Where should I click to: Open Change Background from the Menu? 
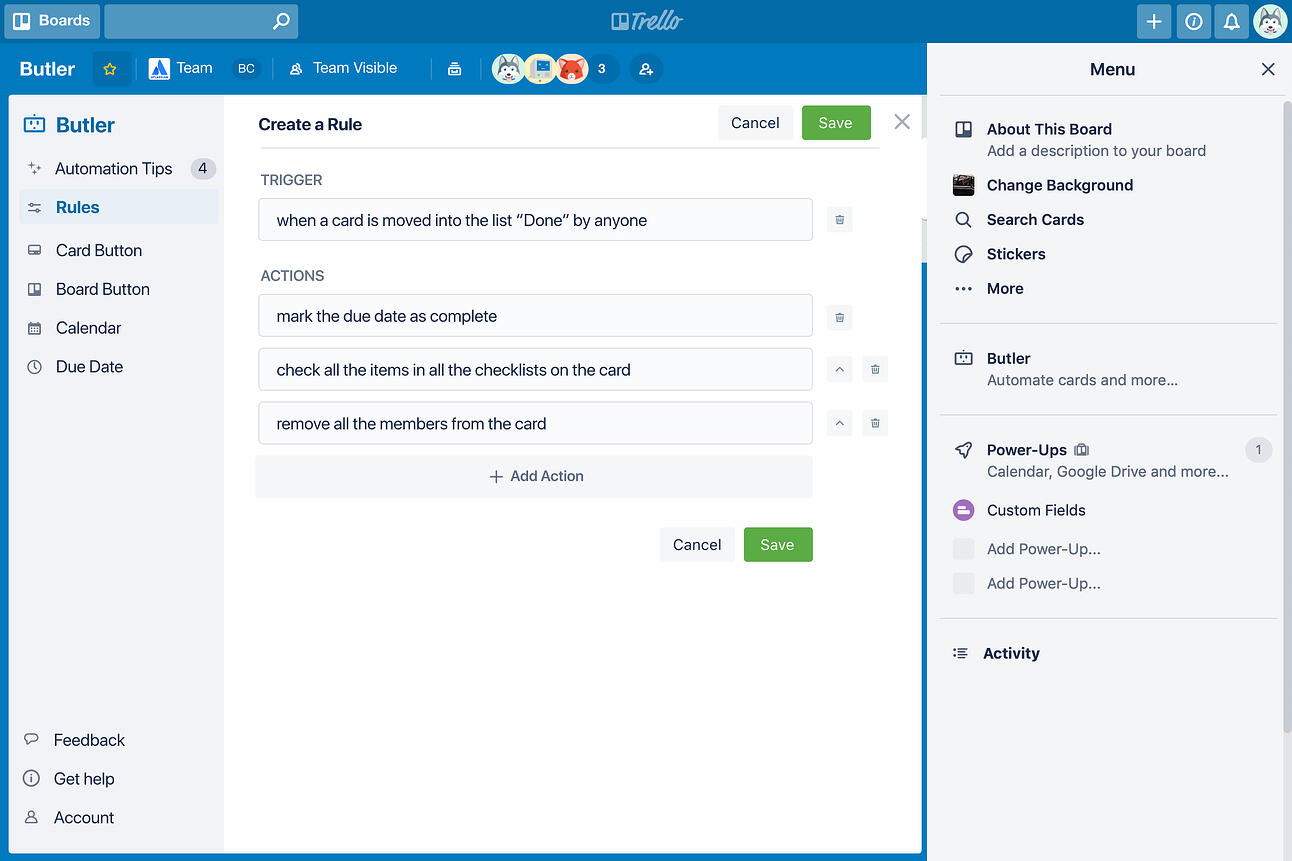pos(1059,185)
